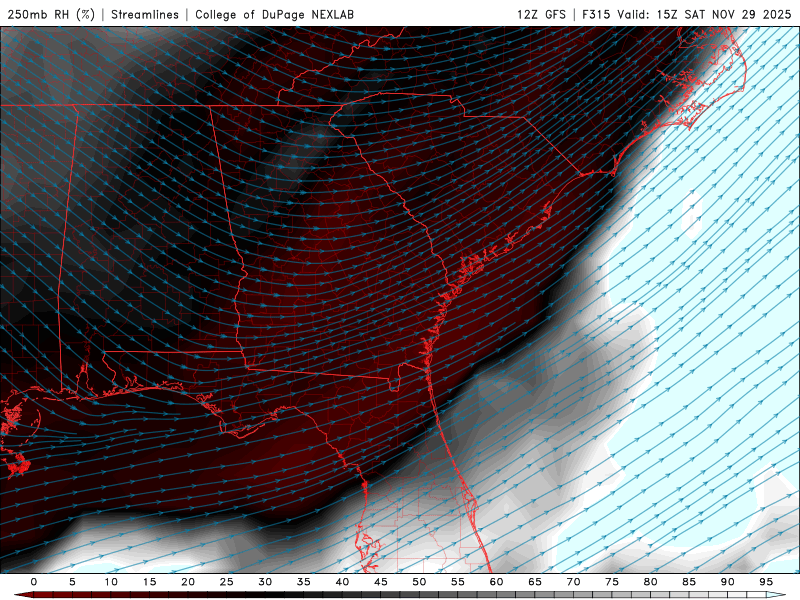Pick the "30" color scale label
Image resolution: width=800 pixels, height=600 pixels.
point(265,582)
